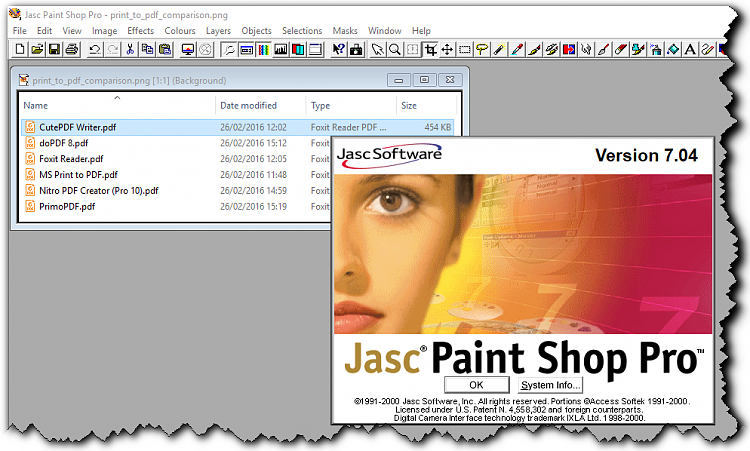Image resolution: width=750 pixels, height=451 pixels.
Task: Toggle the Histogram window icon
Action: point(281,49)
